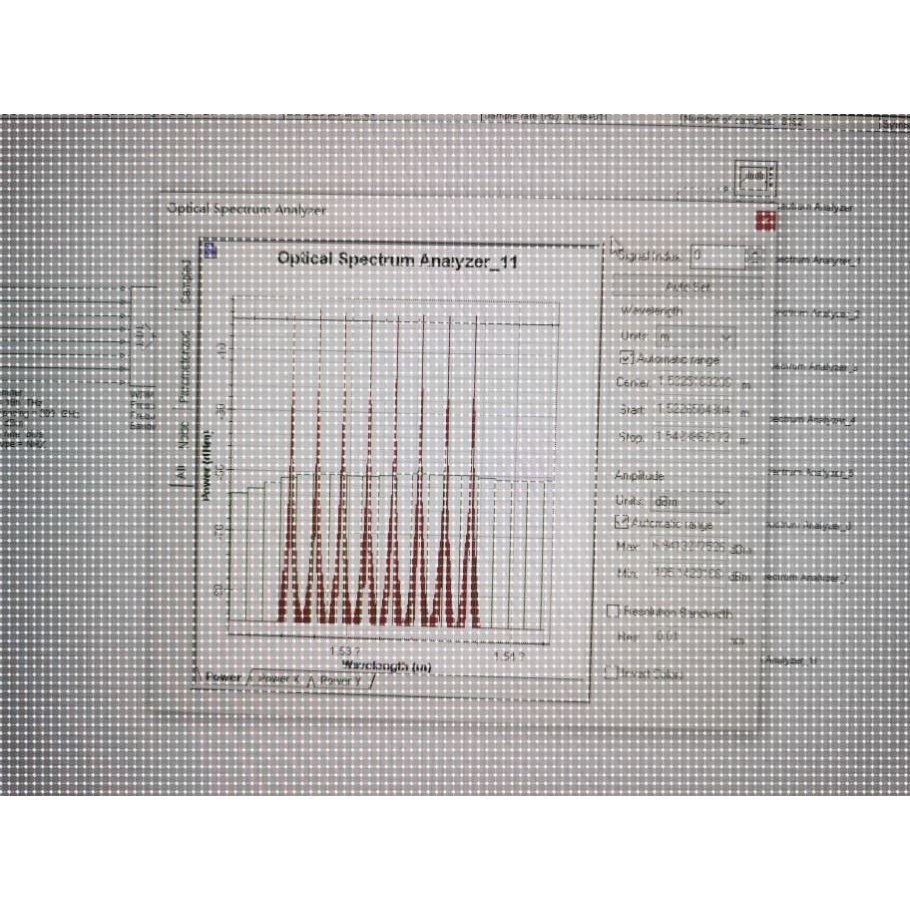Enable the Invert Colors checkbox
The image size is (910, 910).
pyautogui.click(x=611, y=672)
